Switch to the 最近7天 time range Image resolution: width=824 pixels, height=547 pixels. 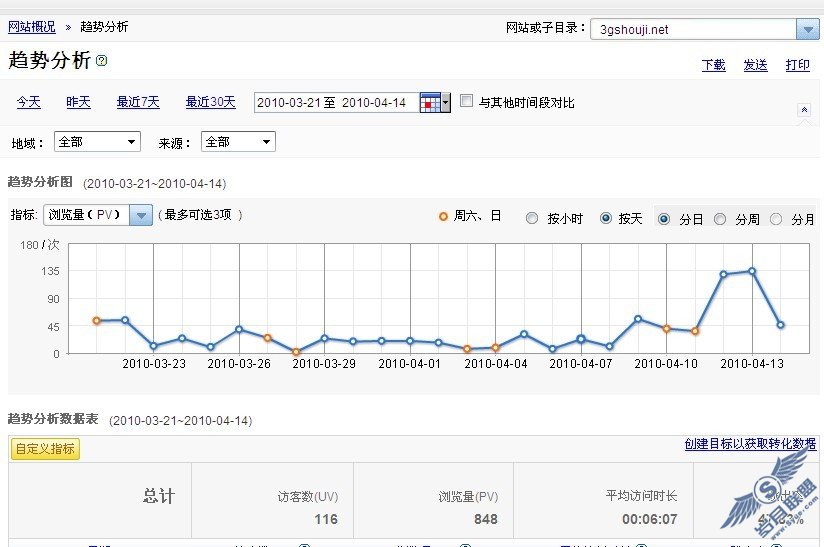[x=138, y=102]
